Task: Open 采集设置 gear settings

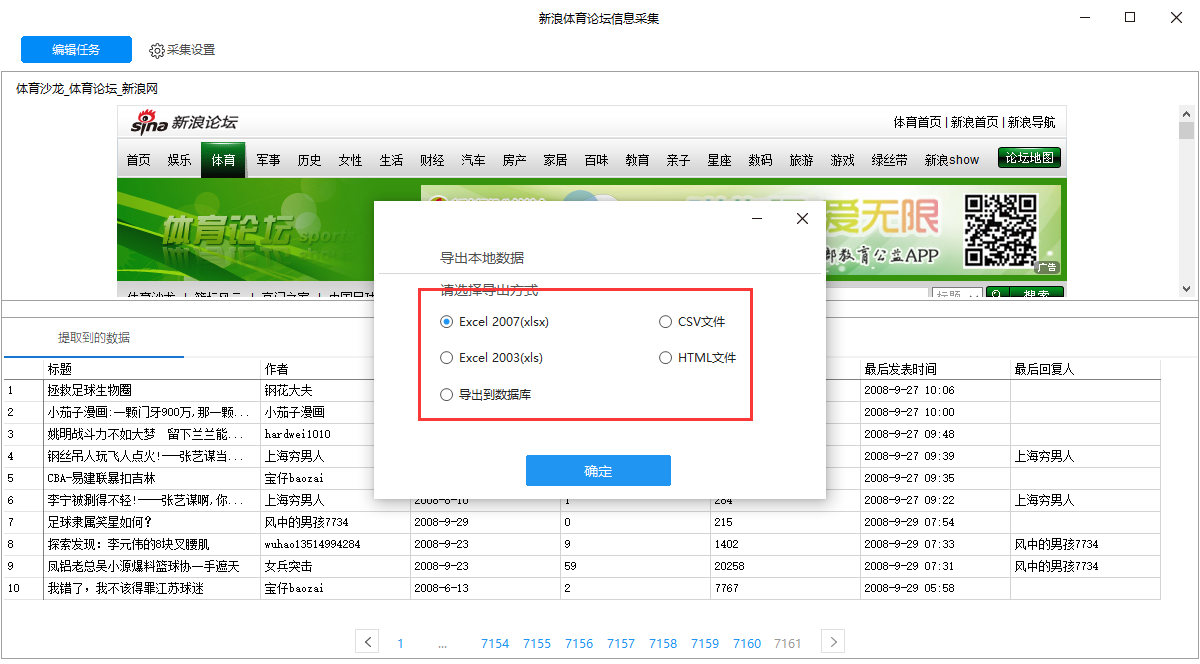Action: (182, 50)
